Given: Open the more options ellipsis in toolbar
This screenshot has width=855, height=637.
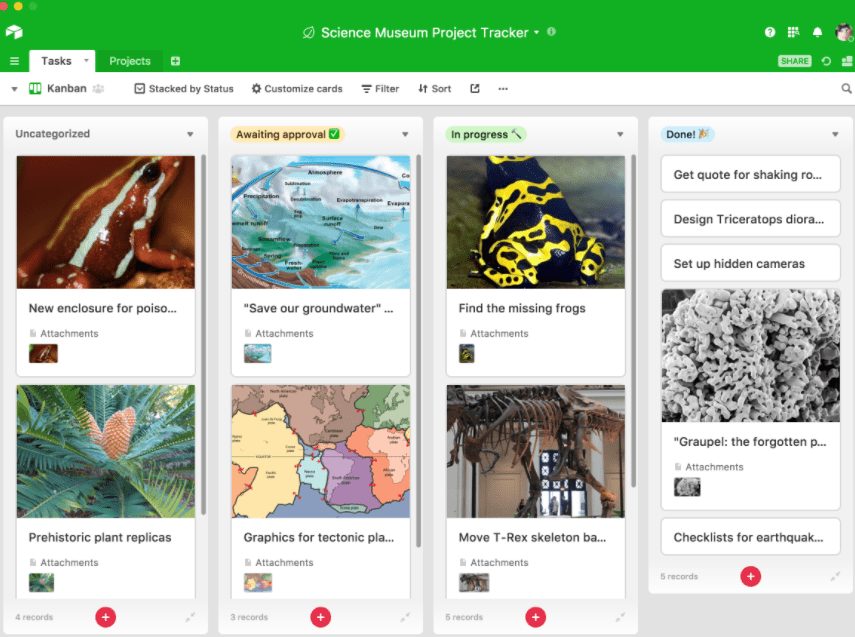Looking at the screenshot, I should click(503, 88).
